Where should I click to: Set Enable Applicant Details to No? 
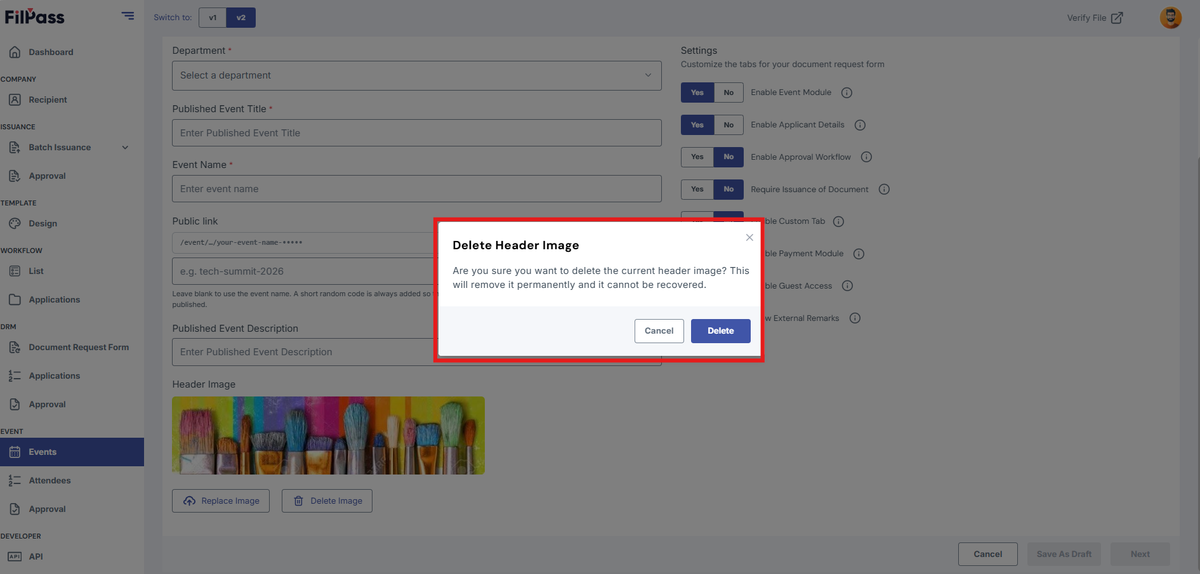[x=728, y=125]
